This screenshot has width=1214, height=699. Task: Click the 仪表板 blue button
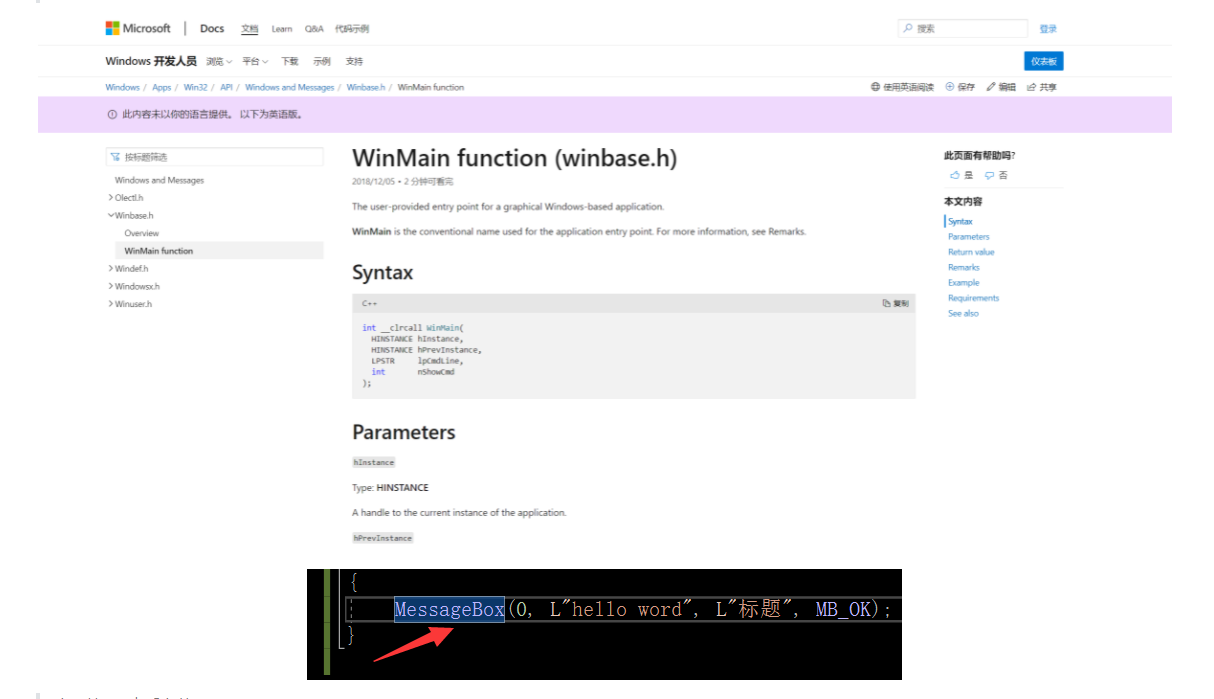point(1043,61)
